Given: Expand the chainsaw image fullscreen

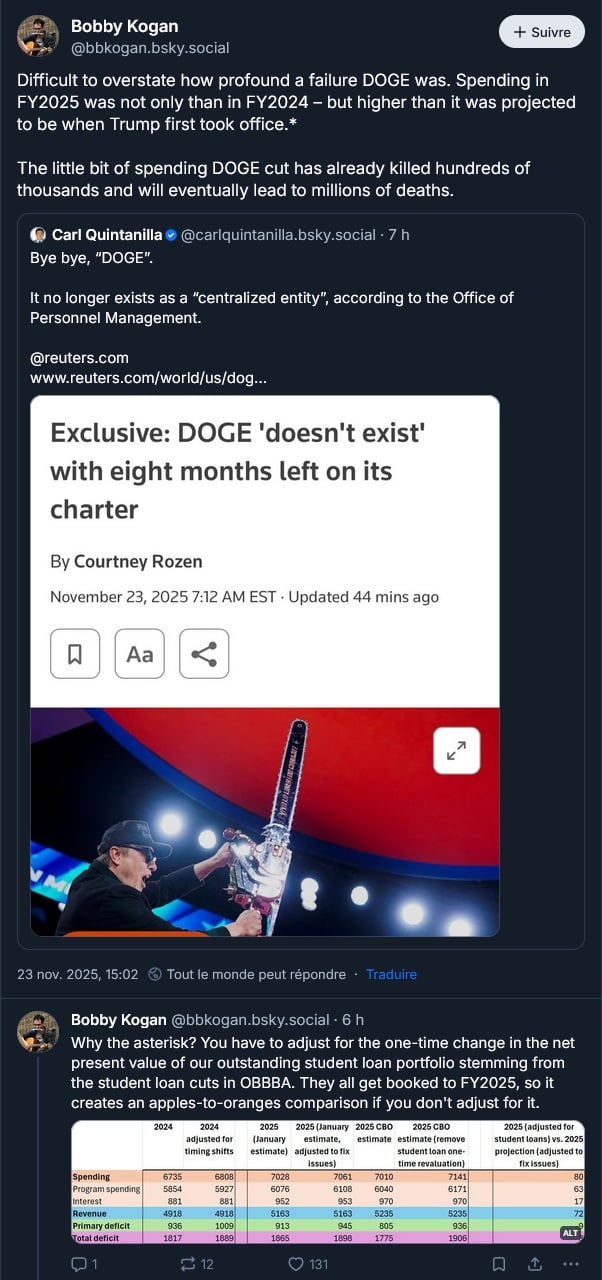Looking at the screenshot, I should 456,750.
